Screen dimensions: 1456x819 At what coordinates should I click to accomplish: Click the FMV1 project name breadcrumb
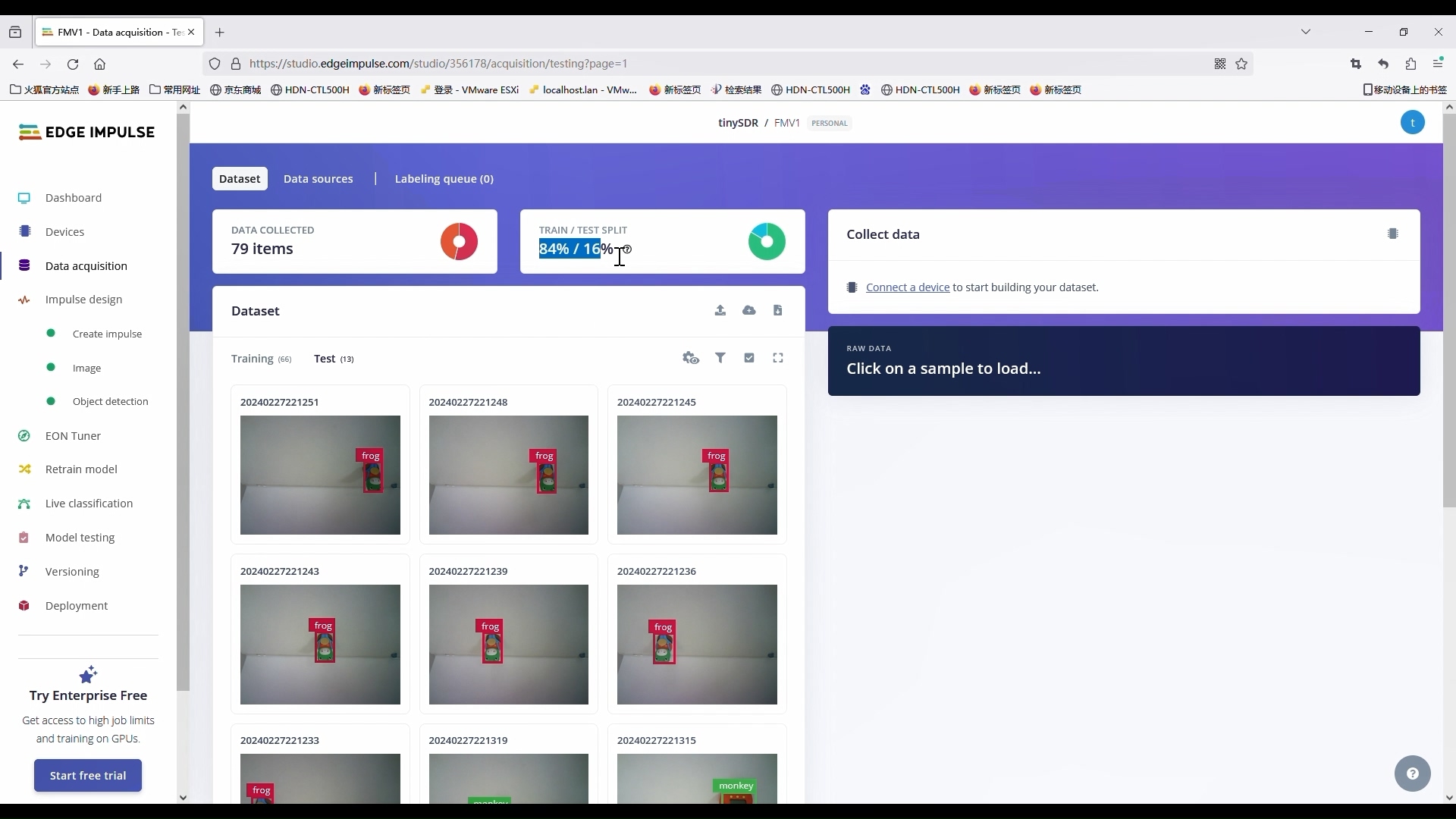(x=787, y=123)
